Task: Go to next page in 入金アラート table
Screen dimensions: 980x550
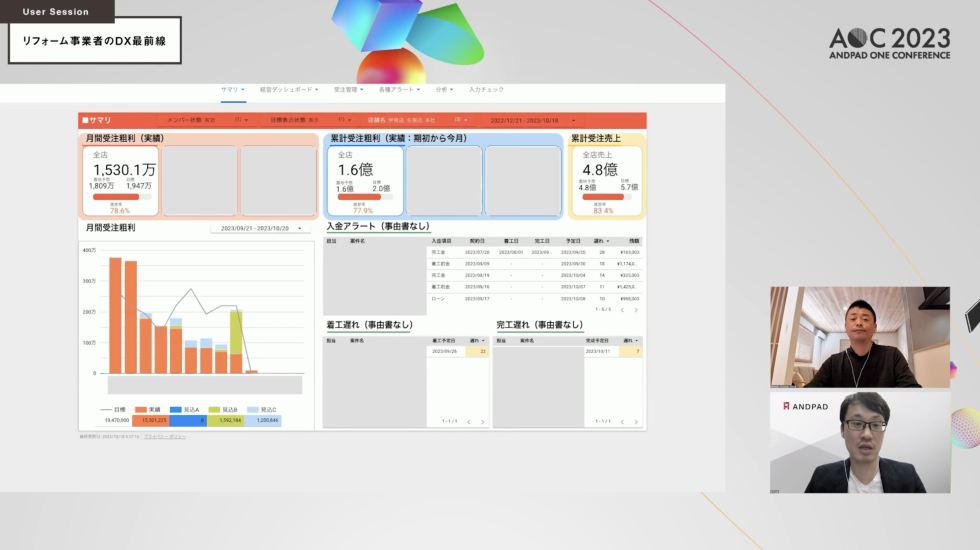Action: pyautogui.click(x=636, y=310)
